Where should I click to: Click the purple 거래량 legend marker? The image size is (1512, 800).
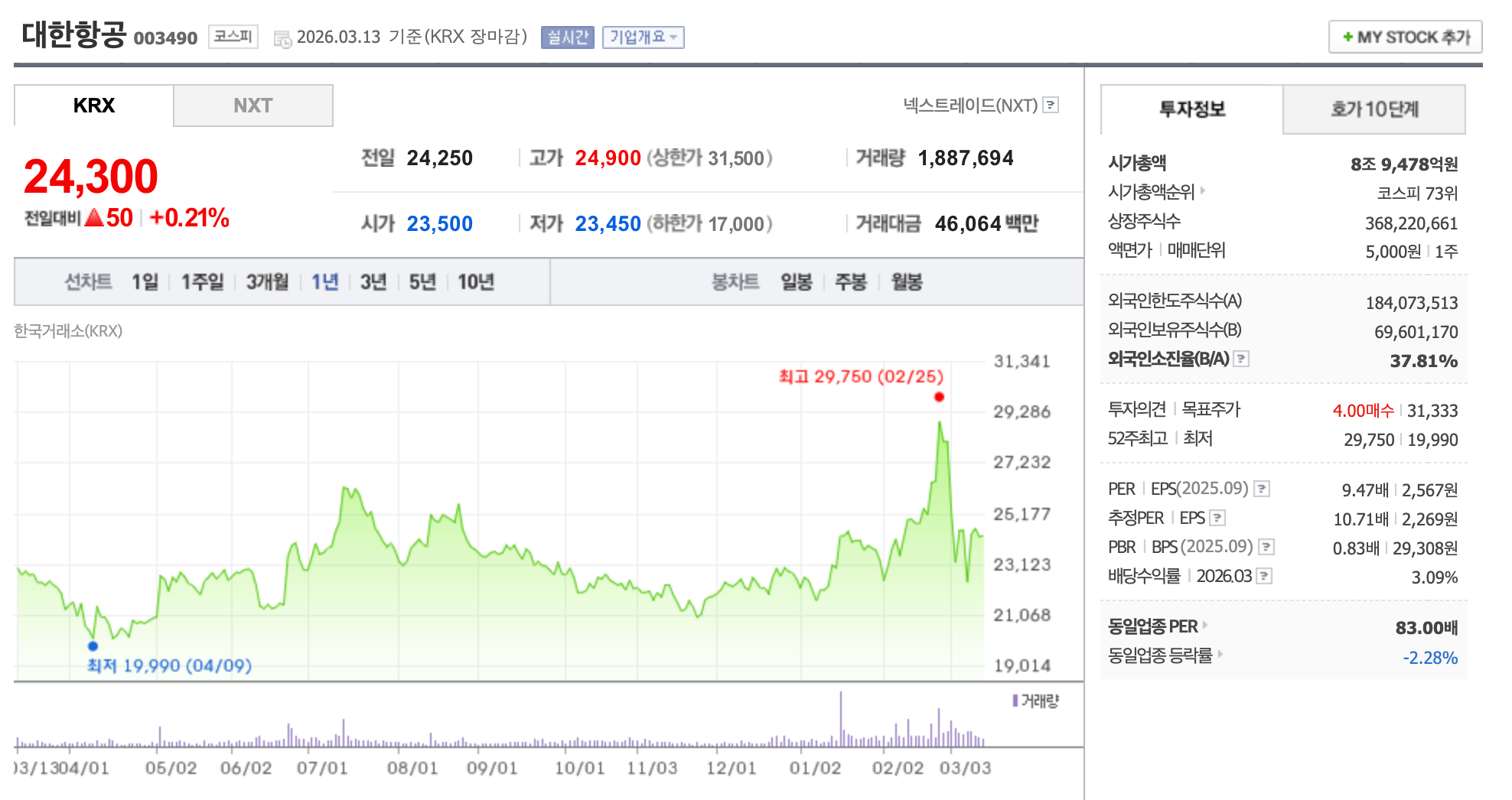pyautogui.click(x=1015, y=701)
